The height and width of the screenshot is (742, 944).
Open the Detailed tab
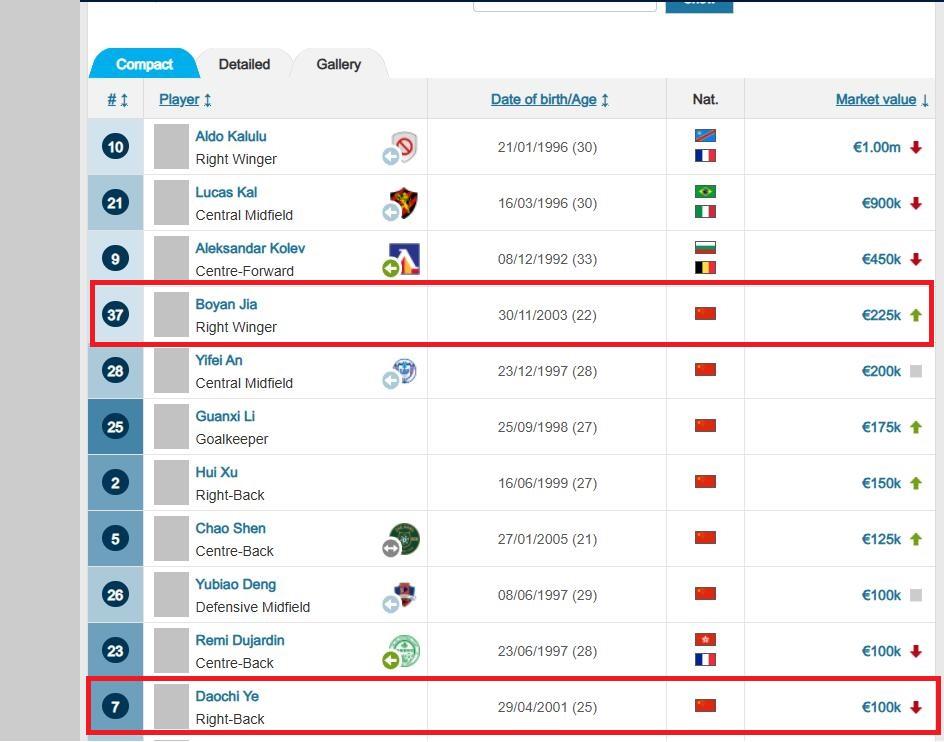coord(244,64)
